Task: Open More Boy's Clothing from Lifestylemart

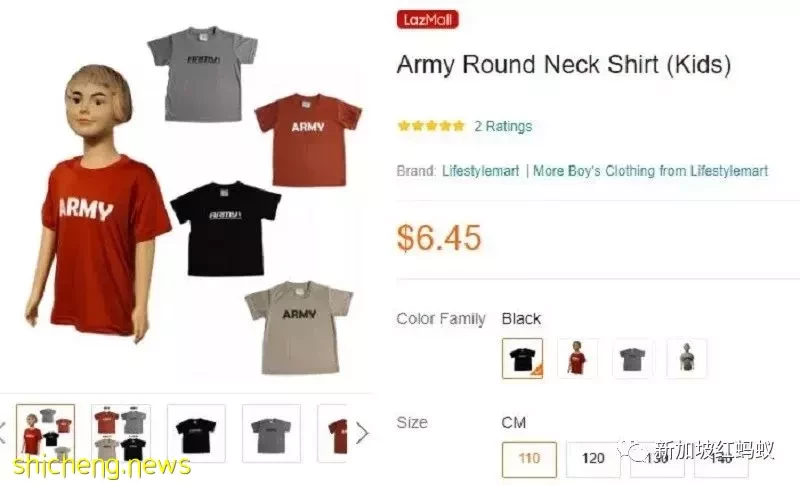Action: tap(651, 171)
